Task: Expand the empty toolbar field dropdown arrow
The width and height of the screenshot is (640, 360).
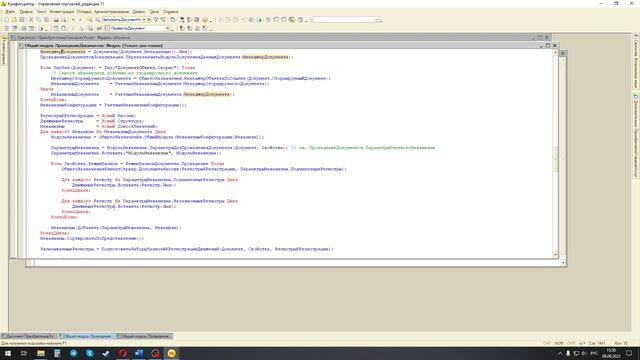Action: [x=377, y=20]
